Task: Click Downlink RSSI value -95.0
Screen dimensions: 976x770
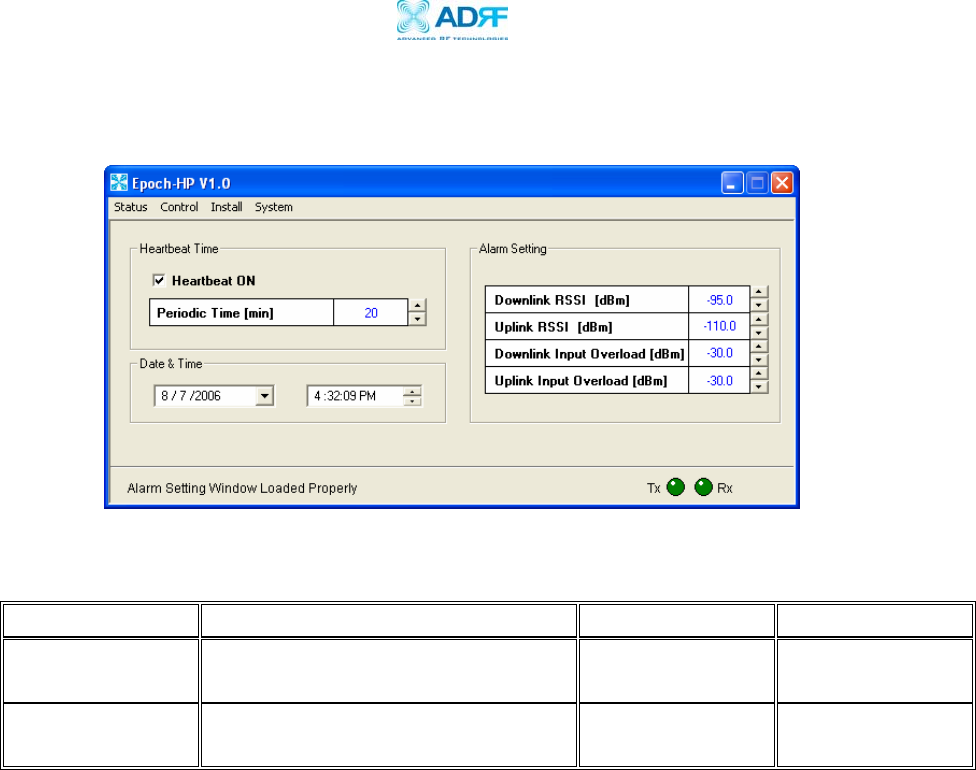Action: pos(719,300)
